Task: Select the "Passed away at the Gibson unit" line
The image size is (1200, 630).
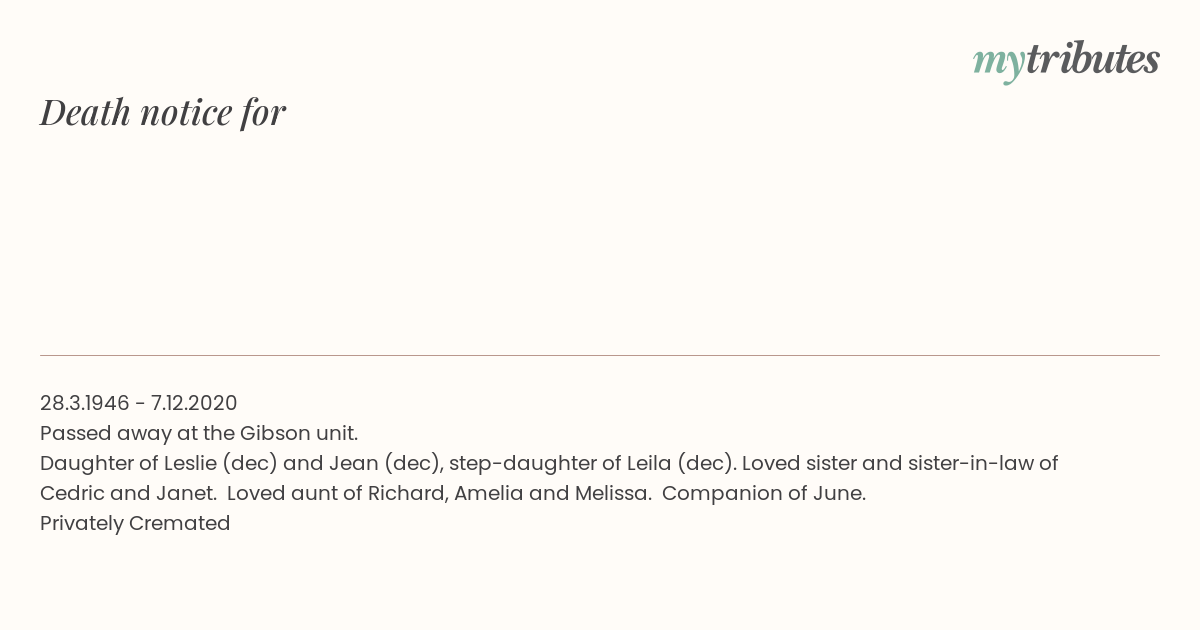Action: (x=199, y=433)
